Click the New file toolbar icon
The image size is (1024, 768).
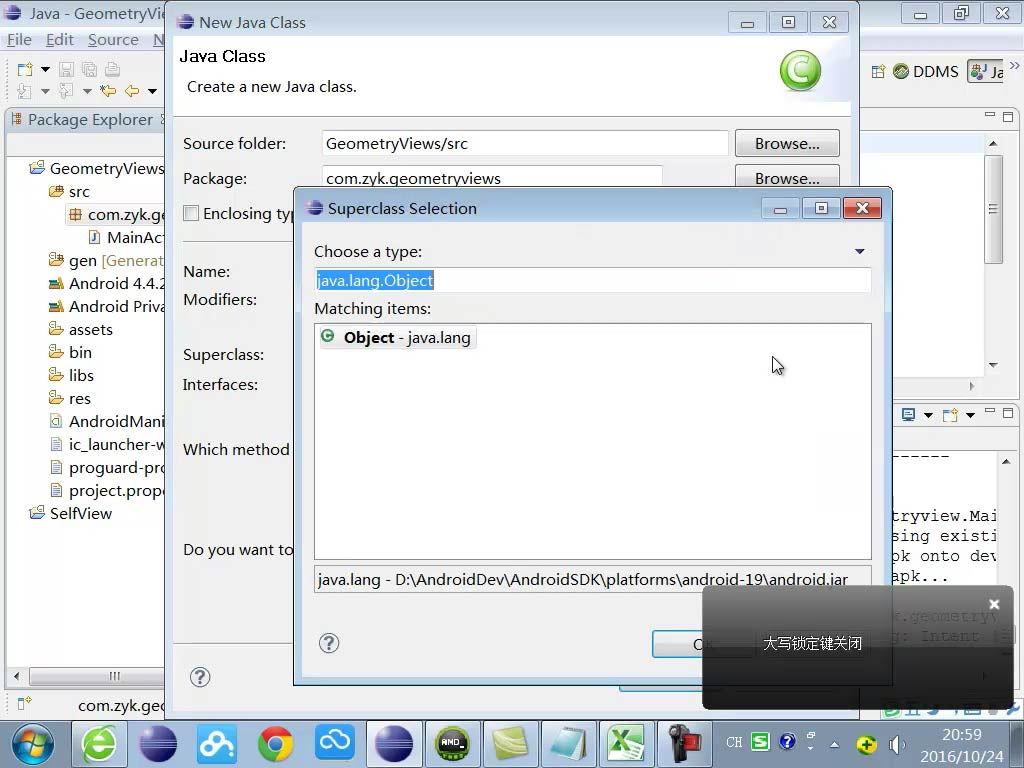pyautogui.click(x=25, y=69)
